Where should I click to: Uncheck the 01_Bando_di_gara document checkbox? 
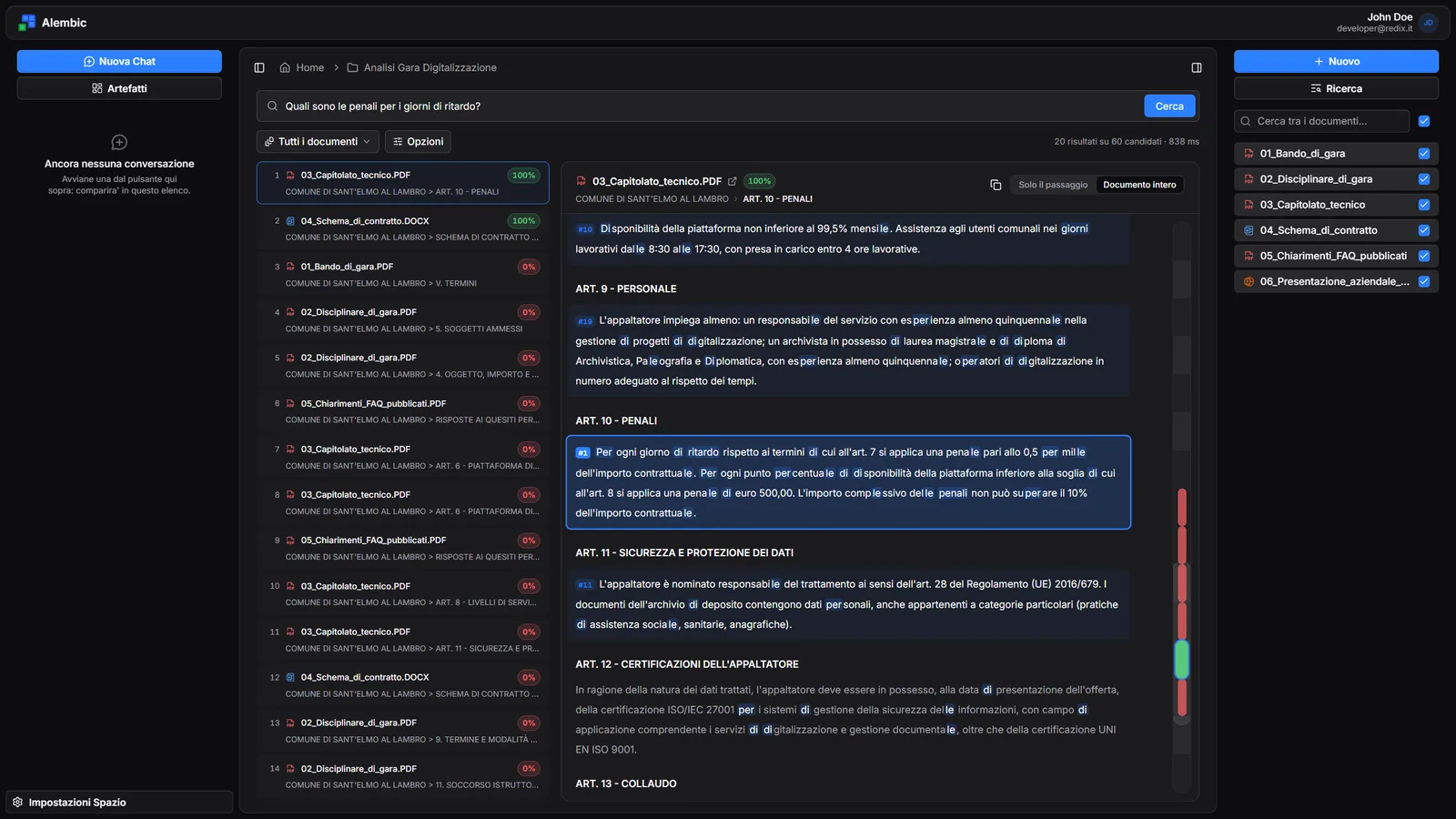point(1424,154)
